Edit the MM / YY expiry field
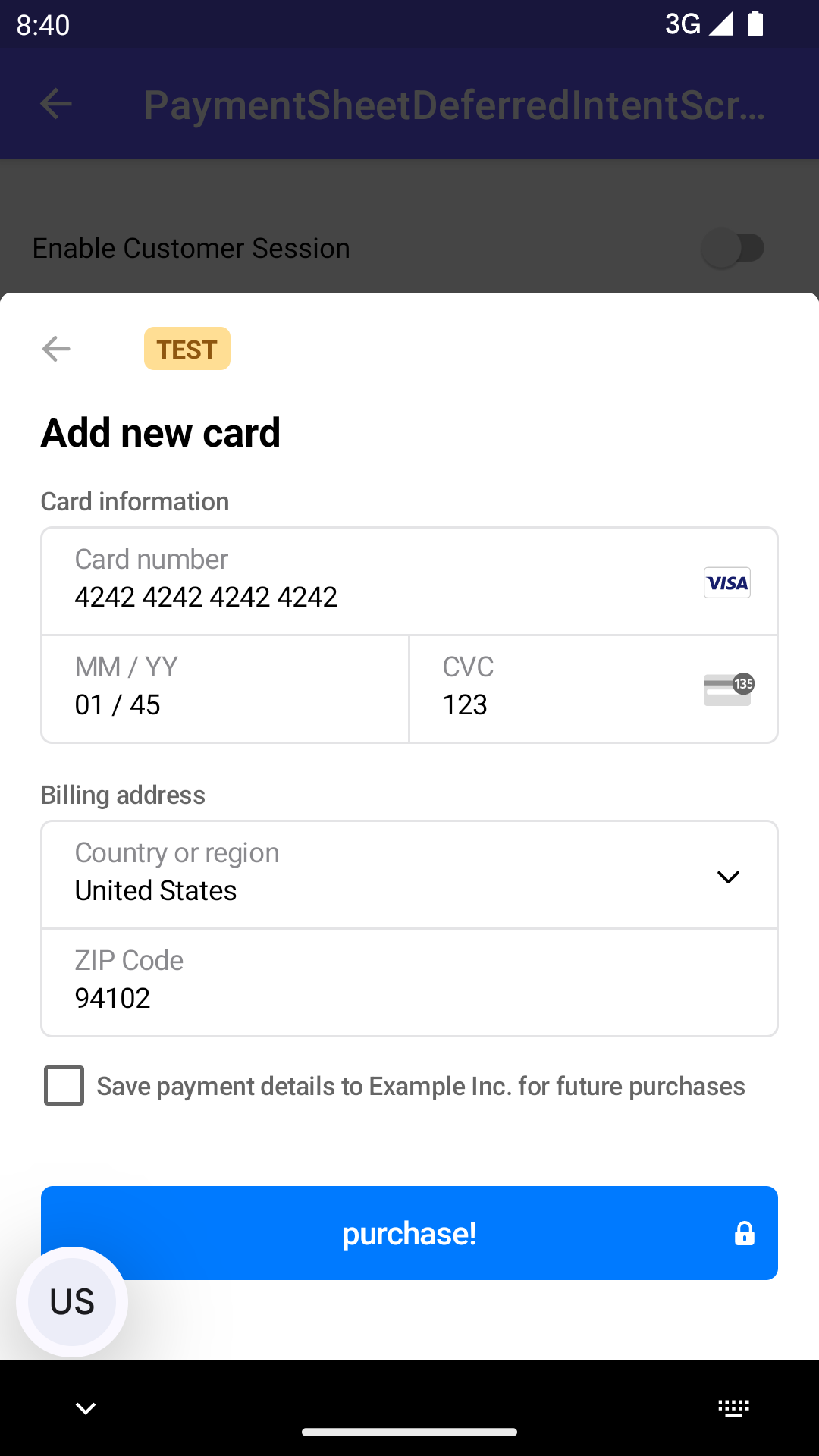This screenshot has width=819, height=1456. pos(225,689)
